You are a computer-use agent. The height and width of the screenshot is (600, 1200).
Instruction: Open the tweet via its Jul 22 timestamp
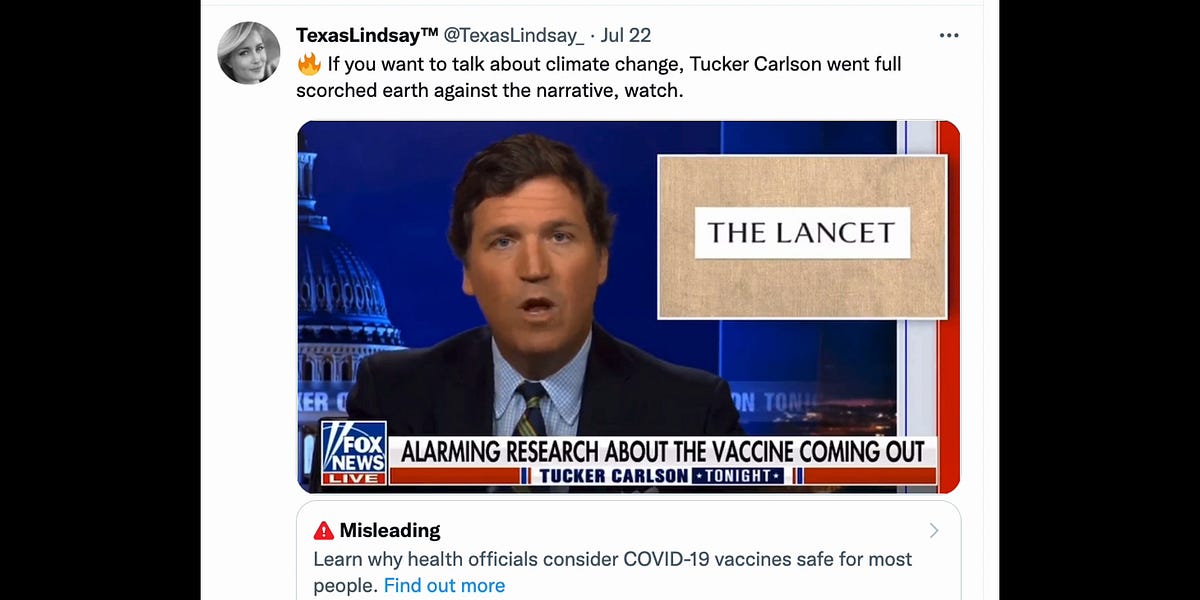tap(628, 33)
